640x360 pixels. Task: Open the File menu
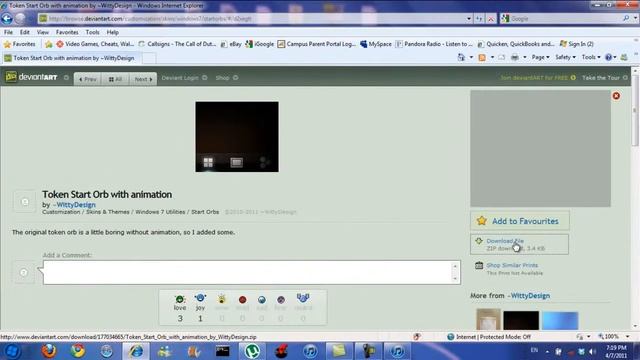pos(8,32)
